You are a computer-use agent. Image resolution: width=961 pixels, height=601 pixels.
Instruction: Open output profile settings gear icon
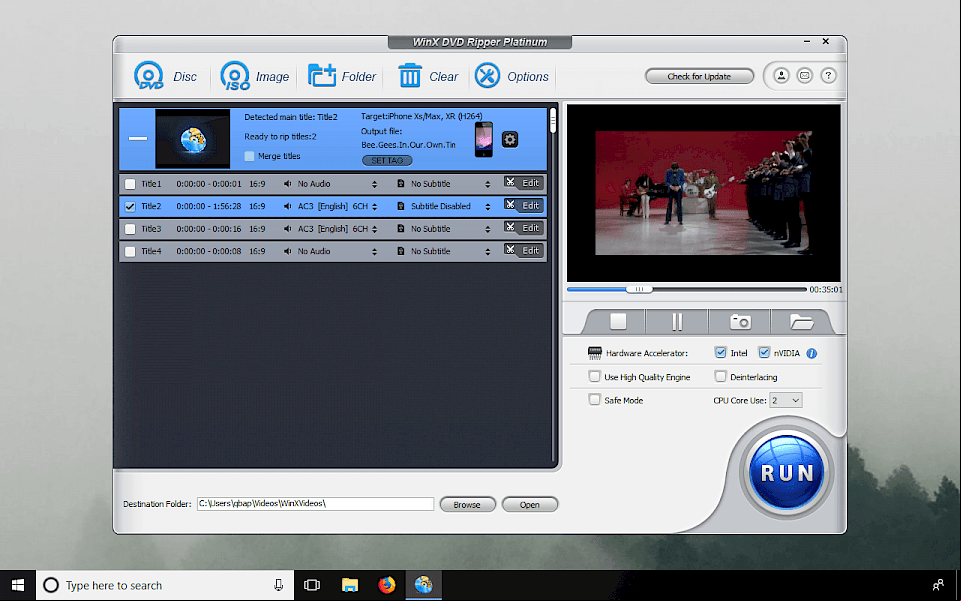click(x=510, y=139)
